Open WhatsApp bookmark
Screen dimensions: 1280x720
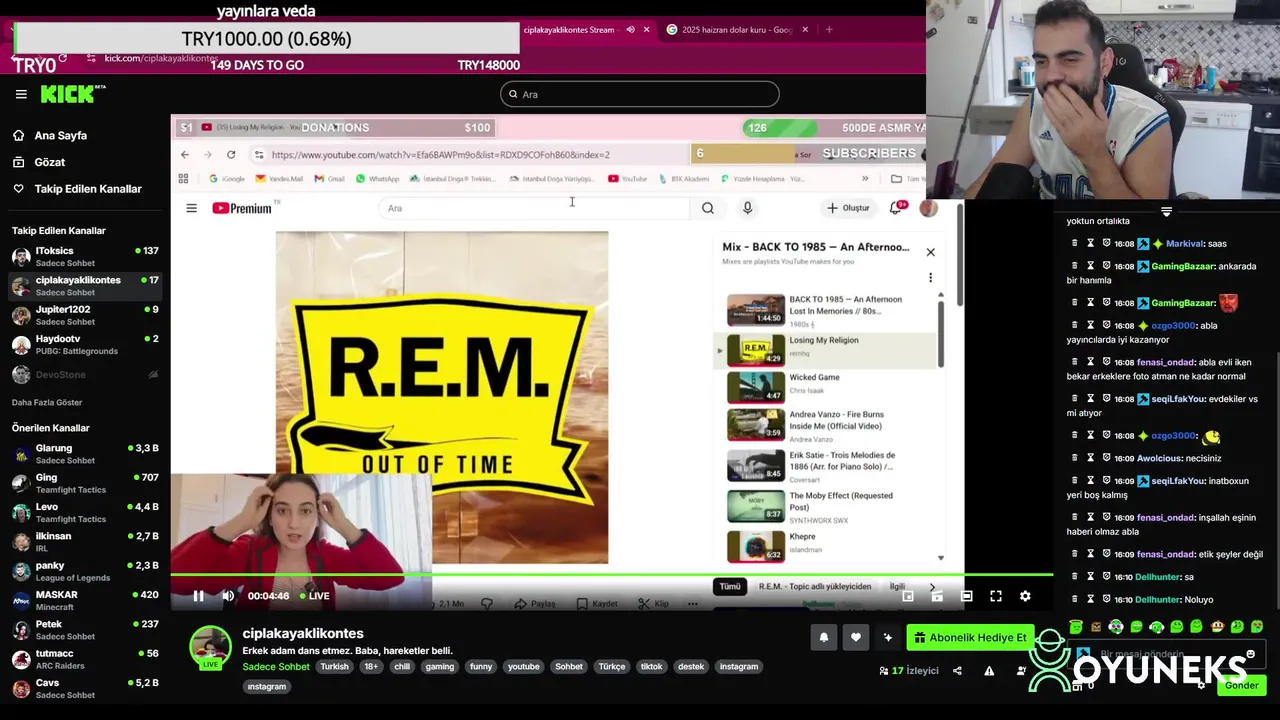click(x=377, y=179)
